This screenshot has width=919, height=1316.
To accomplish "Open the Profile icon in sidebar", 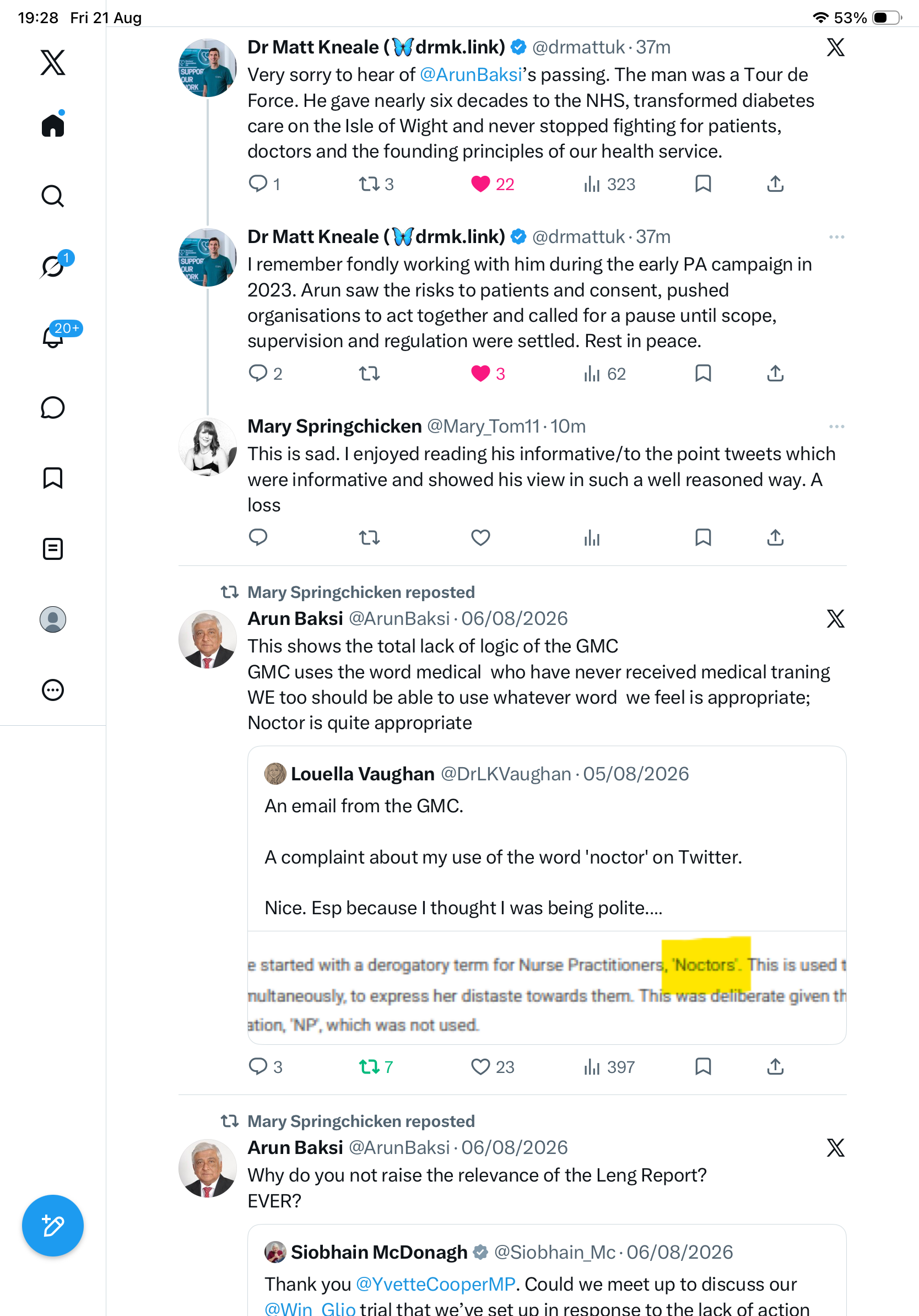I will pyautogui.click(x=53, y=619).
